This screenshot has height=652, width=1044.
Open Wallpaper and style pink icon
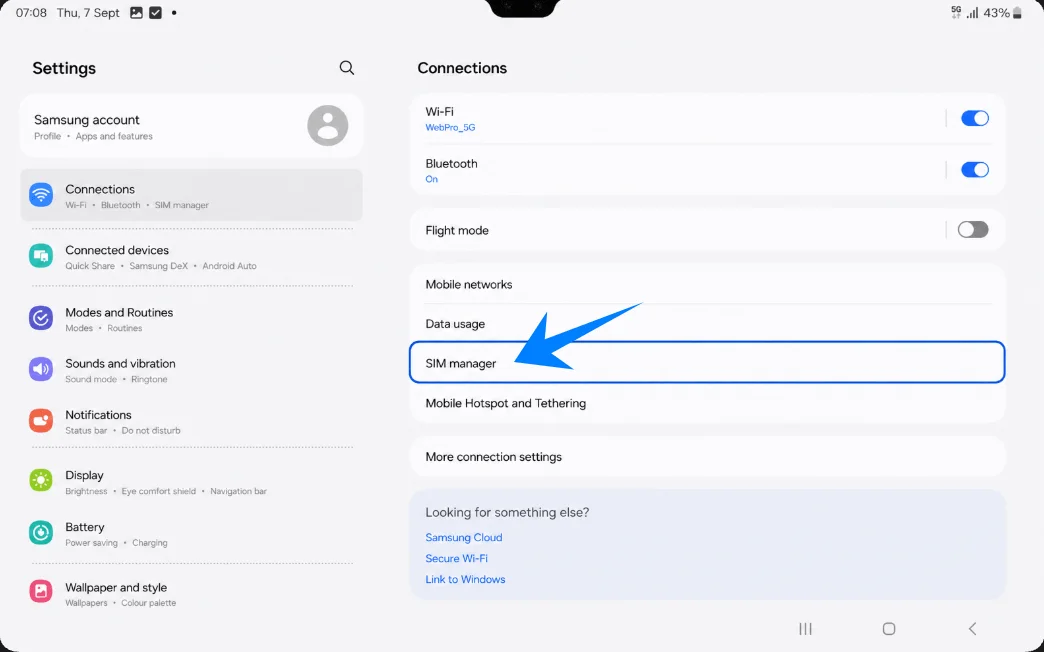41,591
